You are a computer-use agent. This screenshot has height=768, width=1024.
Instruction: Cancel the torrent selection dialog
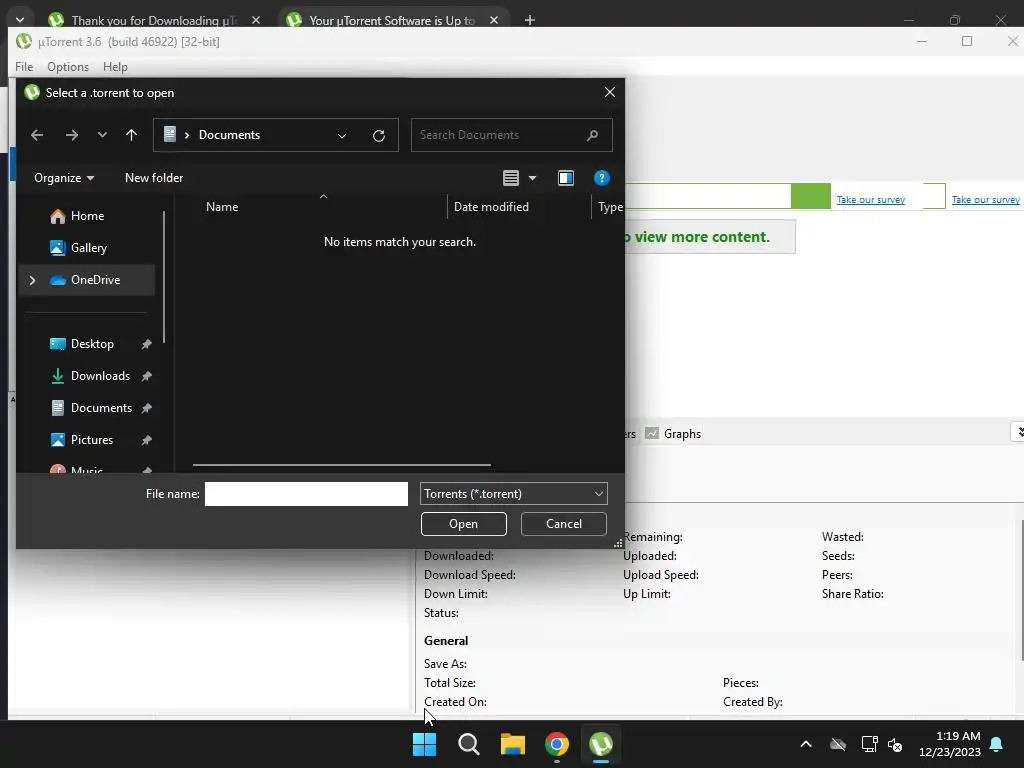(564, 524)
